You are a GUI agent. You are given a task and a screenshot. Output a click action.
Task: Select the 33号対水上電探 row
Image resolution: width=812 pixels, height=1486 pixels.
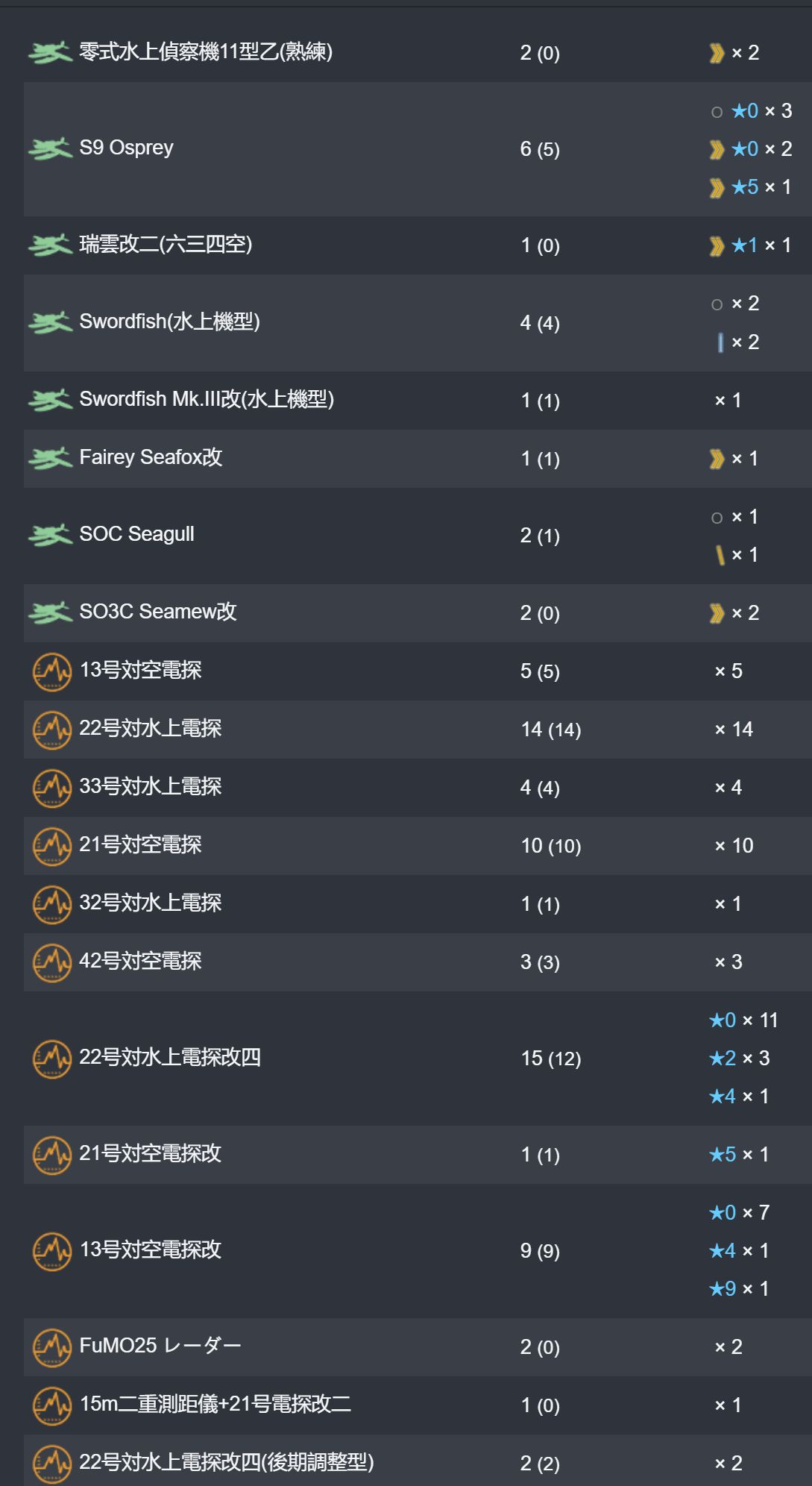[418, 788]
